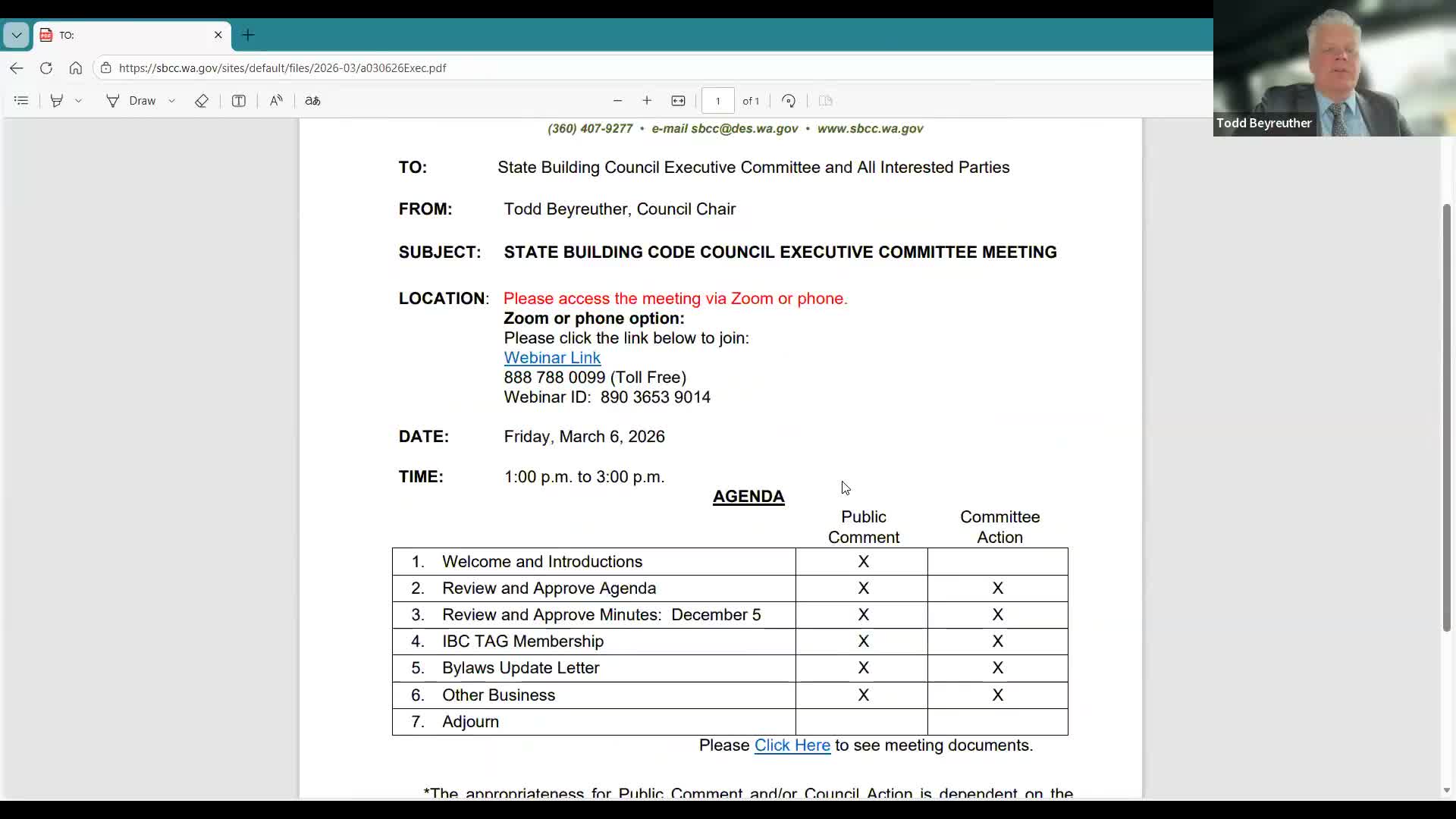This screenshot has height=819, width=1456.
Task: Click the vertical scrollbar thumb
Action: click(x=1446, y=417)
